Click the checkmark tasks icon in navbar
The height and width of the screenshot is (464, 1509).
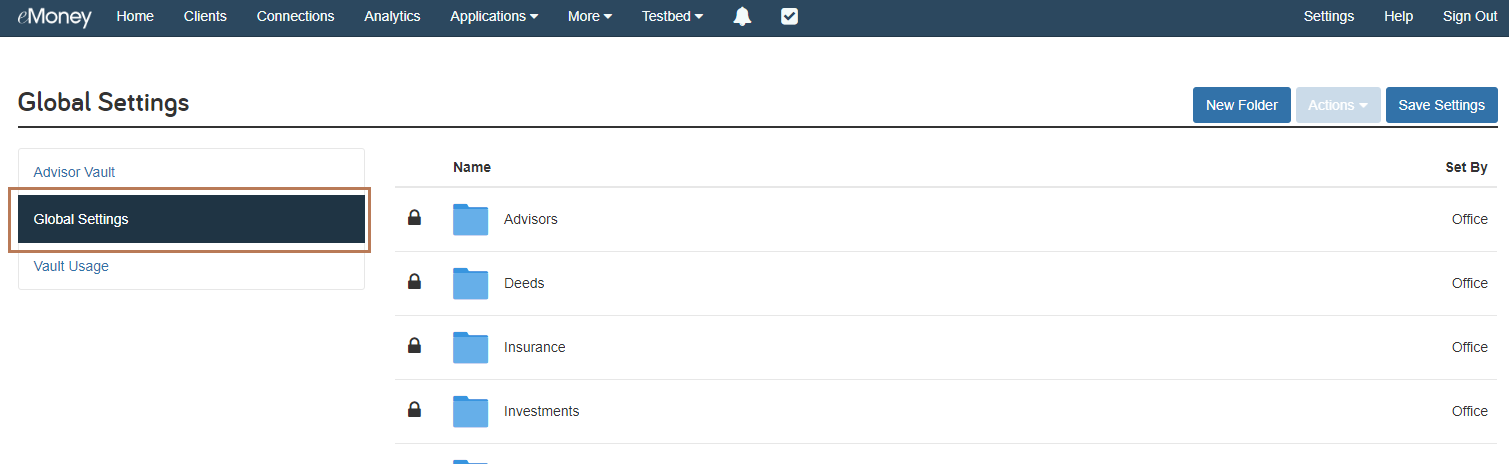coord(789,16)
